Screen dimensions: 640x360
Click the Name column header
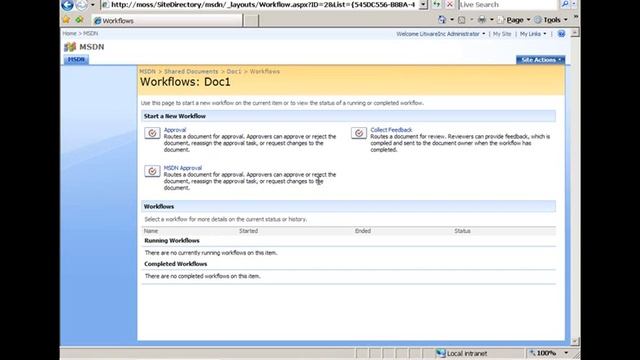[151, 231]
